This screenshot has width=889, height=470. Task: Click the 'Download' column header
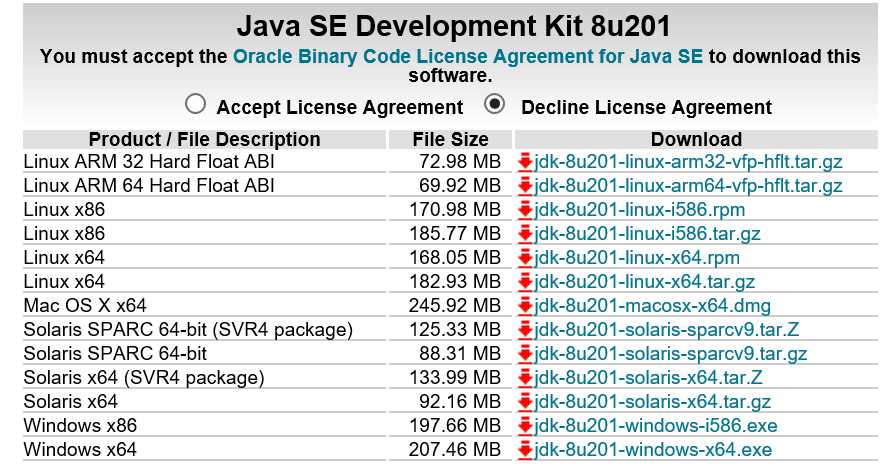click(696, 139)
